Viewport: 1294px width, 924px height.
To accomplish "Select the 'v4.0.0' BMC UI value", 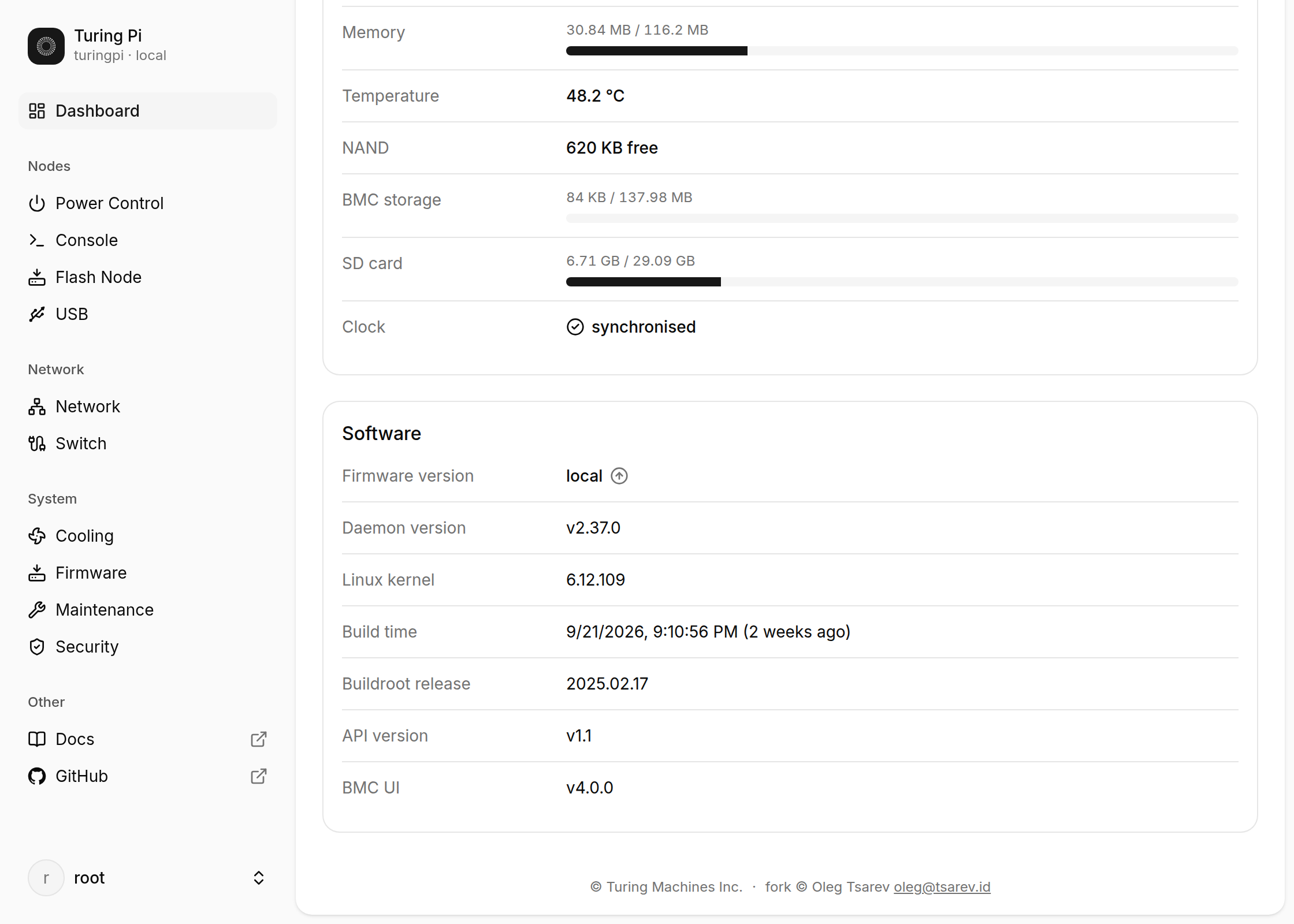I will click(590, 788).
